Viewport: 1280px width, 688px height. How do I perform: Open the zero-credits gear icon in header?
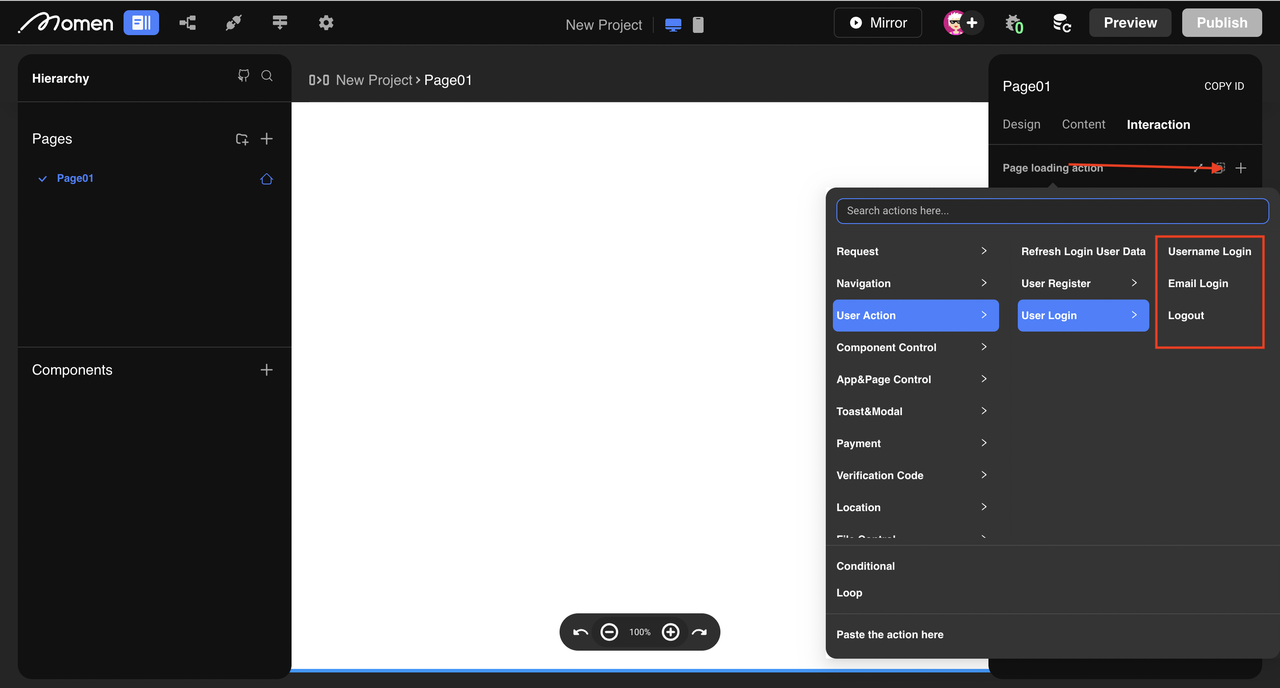(1013, 22)
